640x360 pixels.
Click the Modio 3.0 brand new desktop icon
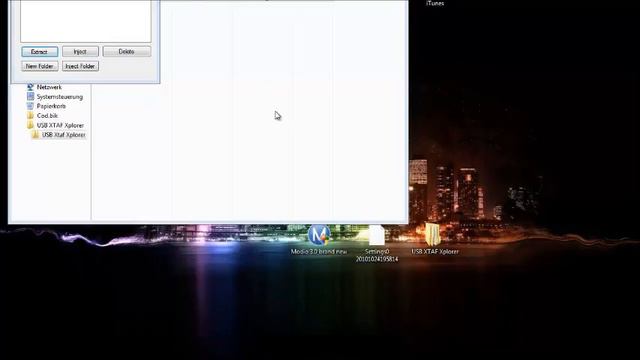point(319,235)
